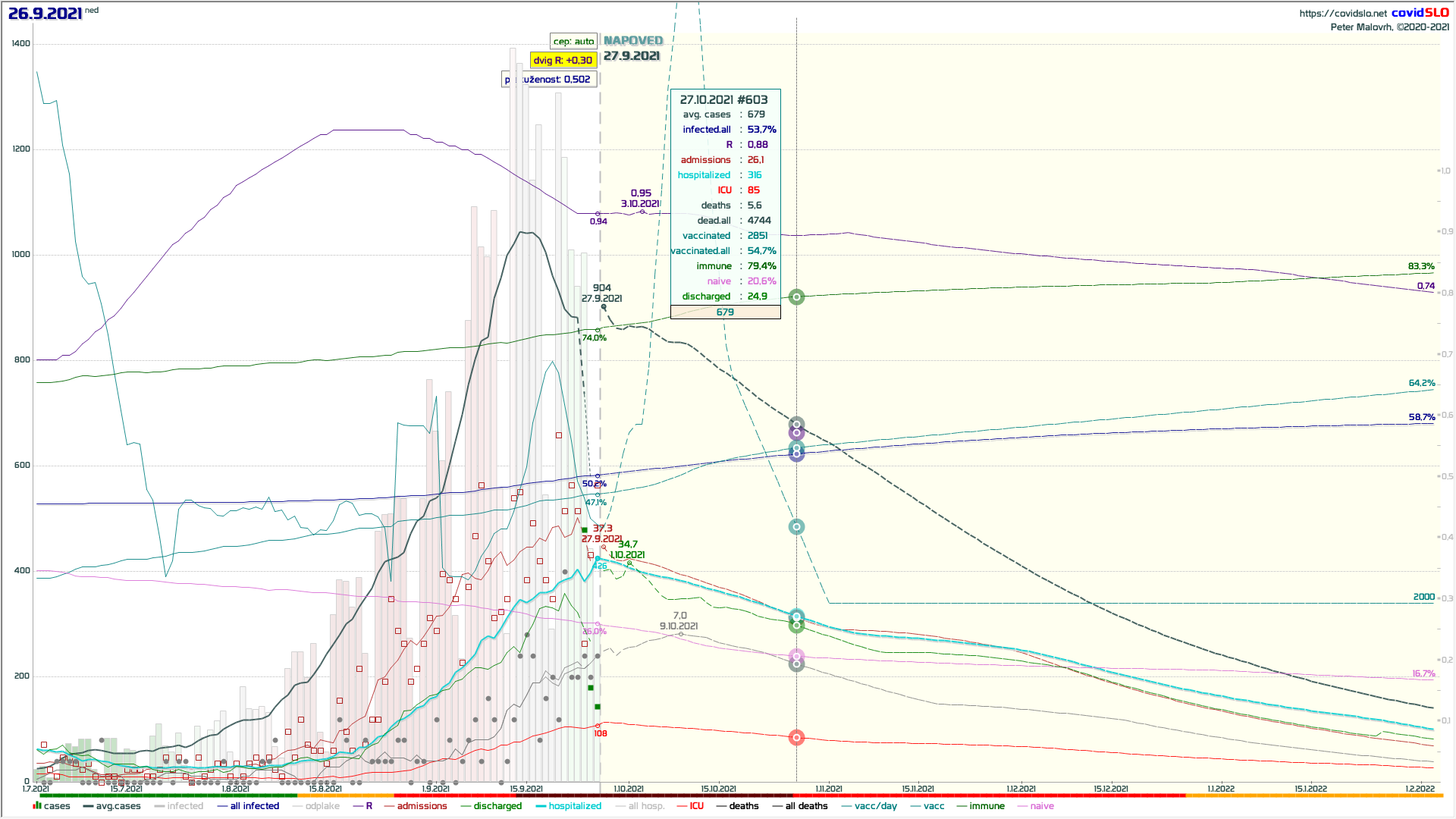Click the yellow dvig R: +0,30 box

coord(563,60)
